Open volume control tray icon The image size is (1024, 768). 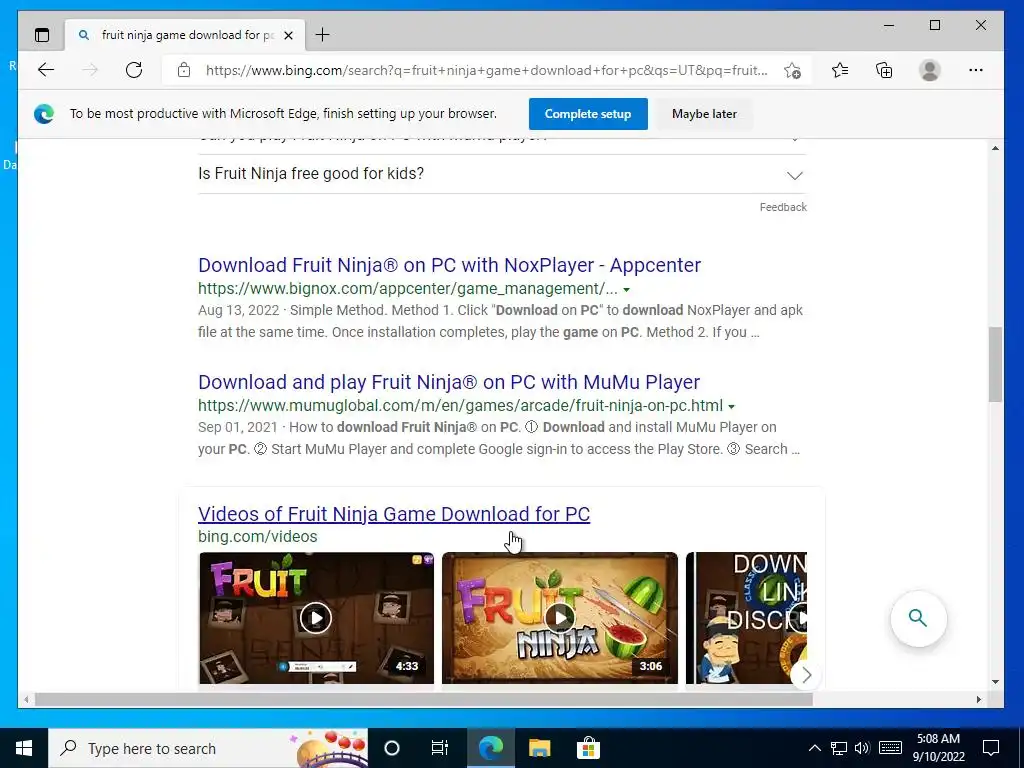coord(861,748)
